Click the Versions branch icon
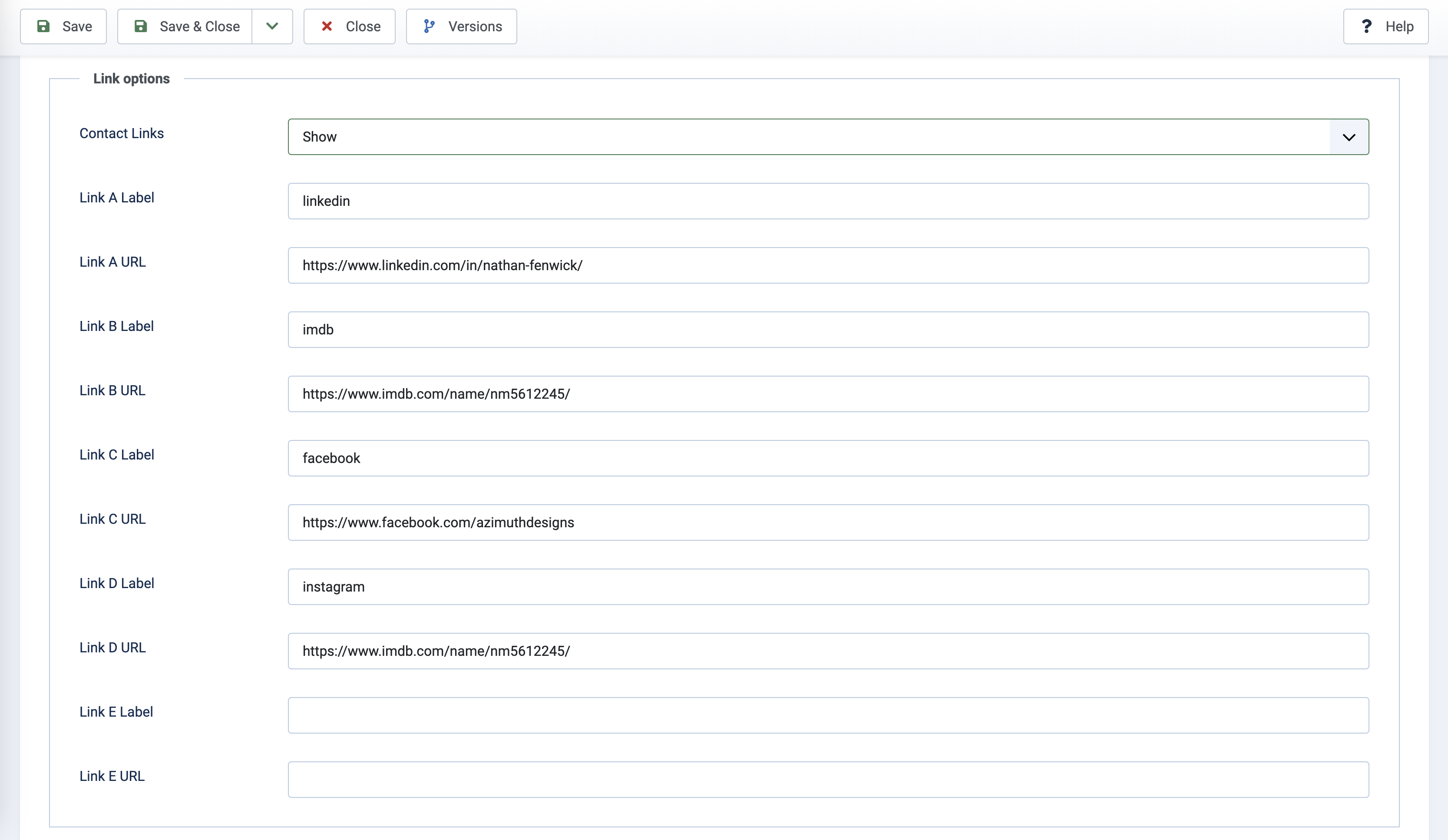The height and width of the screenshot is (840, 1448). (429, 26)
